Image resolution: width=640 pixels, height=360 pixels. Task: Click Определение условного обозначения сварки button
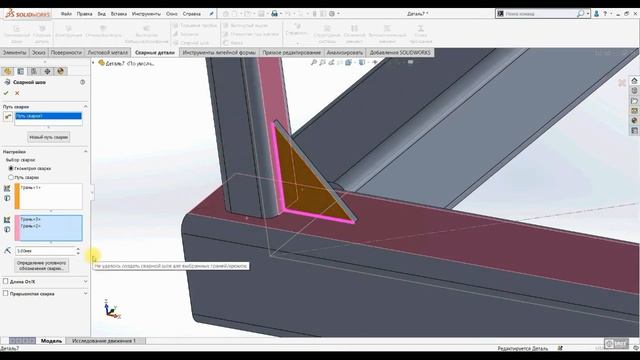tap(41, 266)
